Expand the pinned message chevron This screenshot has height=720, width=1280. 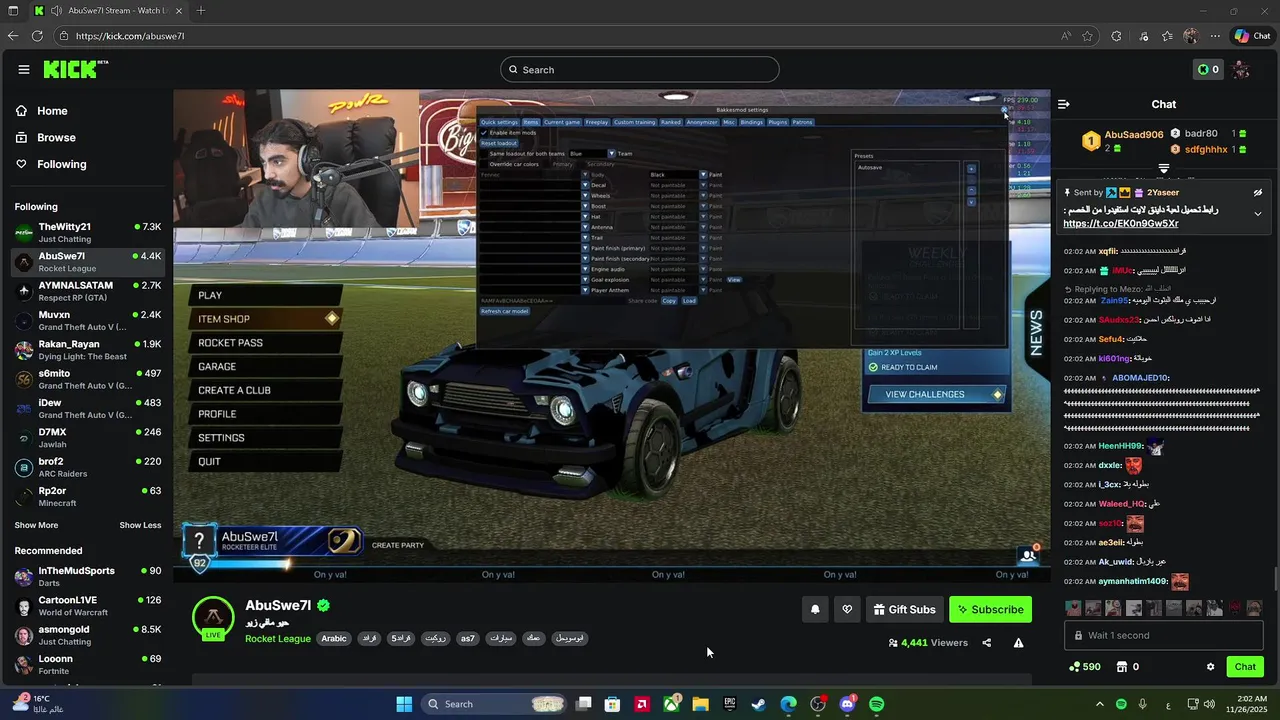[x=1258, y=213]
